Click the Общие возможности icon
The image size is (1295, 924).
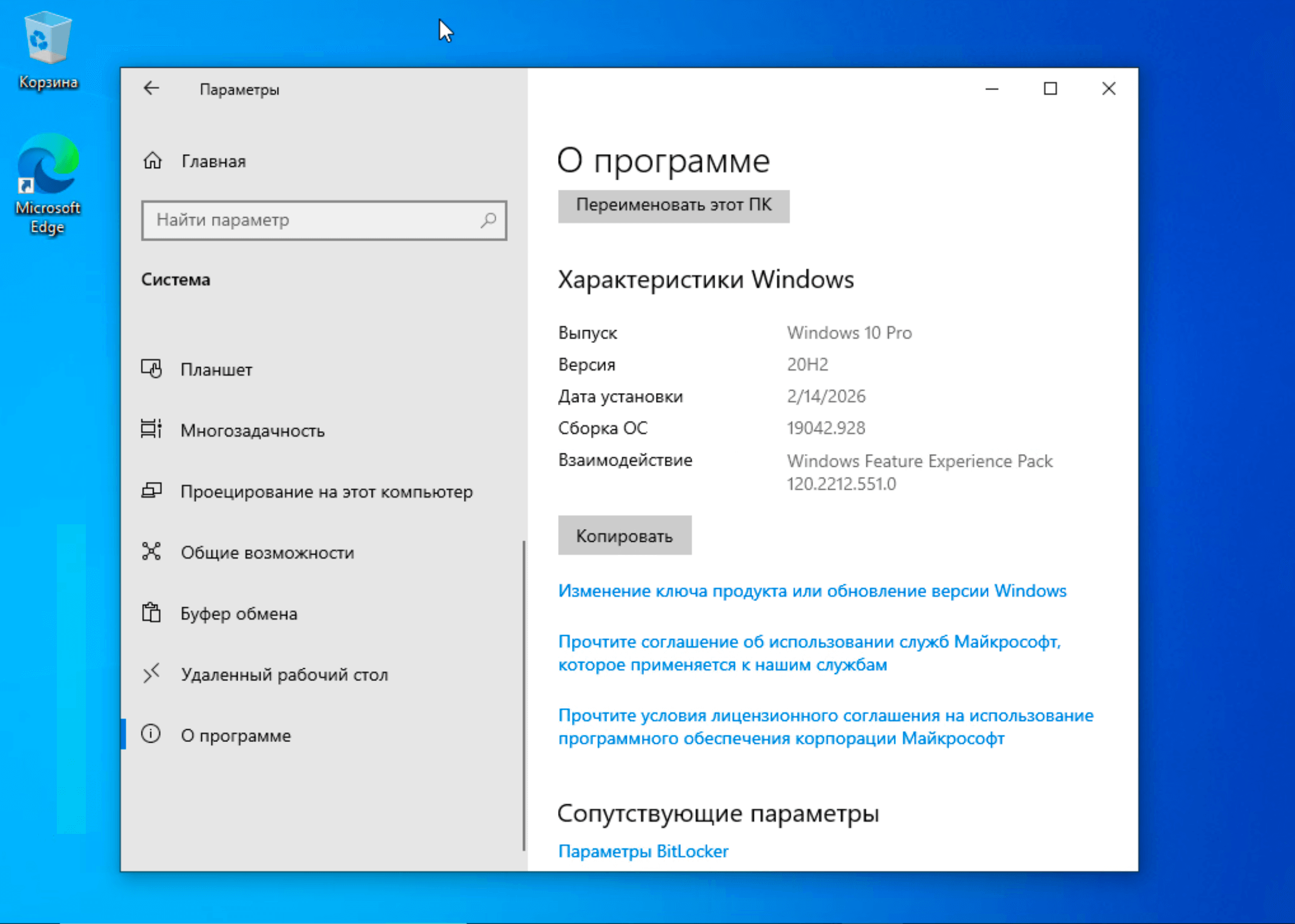151,551
